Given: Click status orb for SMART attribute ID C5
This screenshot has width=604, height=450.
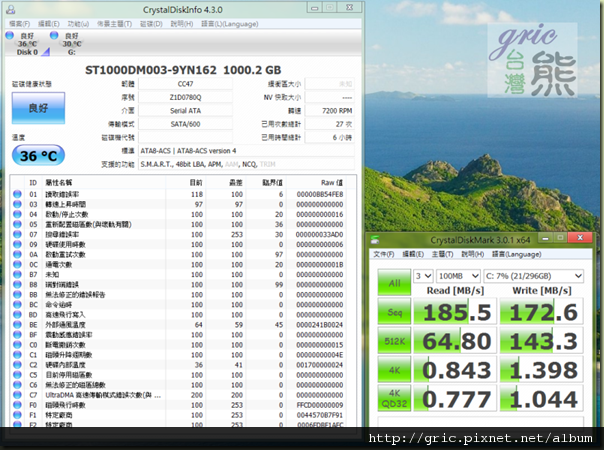Looking at the screenshot, I should click(17, 374).
